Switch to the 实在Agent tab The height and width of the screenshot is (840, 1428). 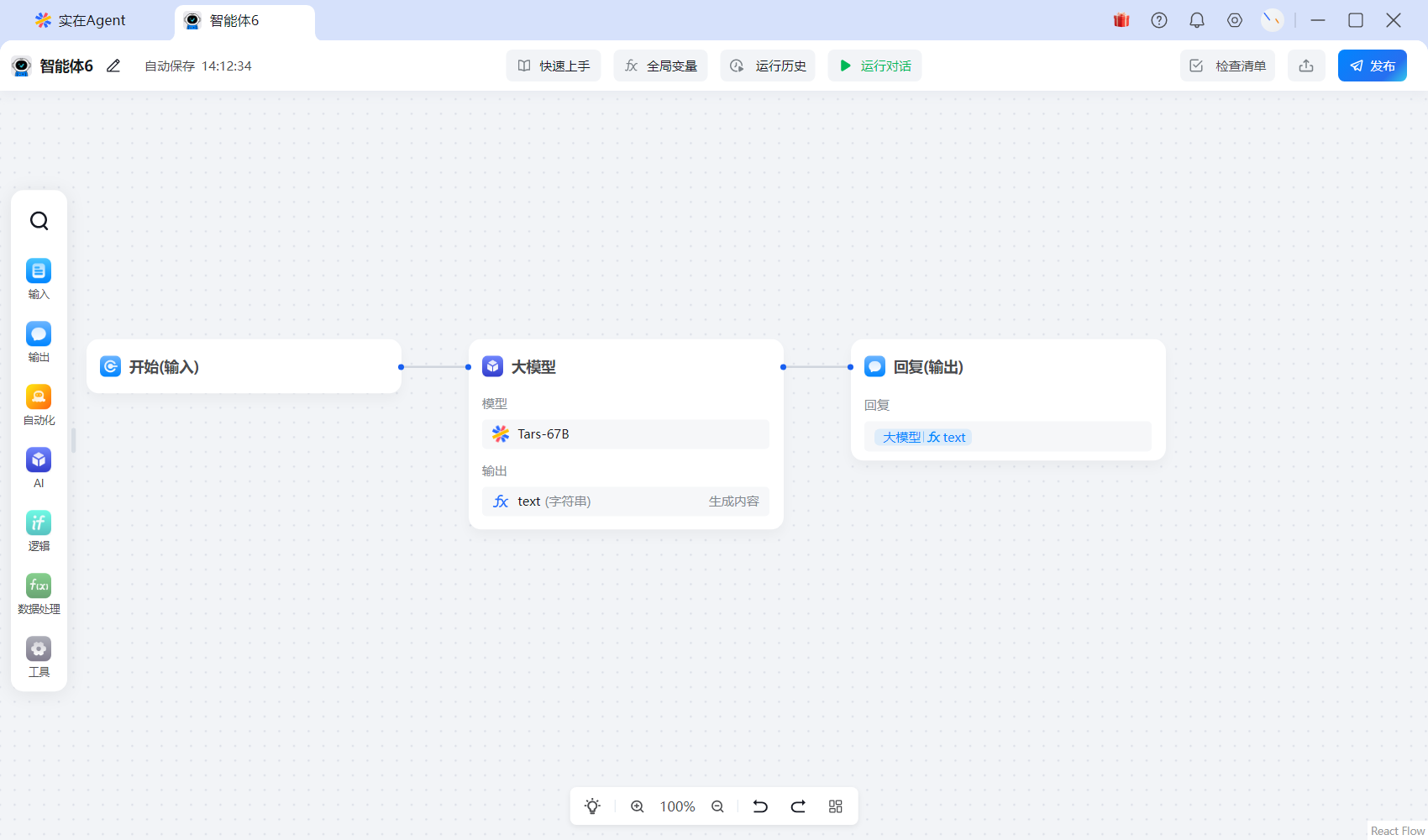(x=81, y=20)
